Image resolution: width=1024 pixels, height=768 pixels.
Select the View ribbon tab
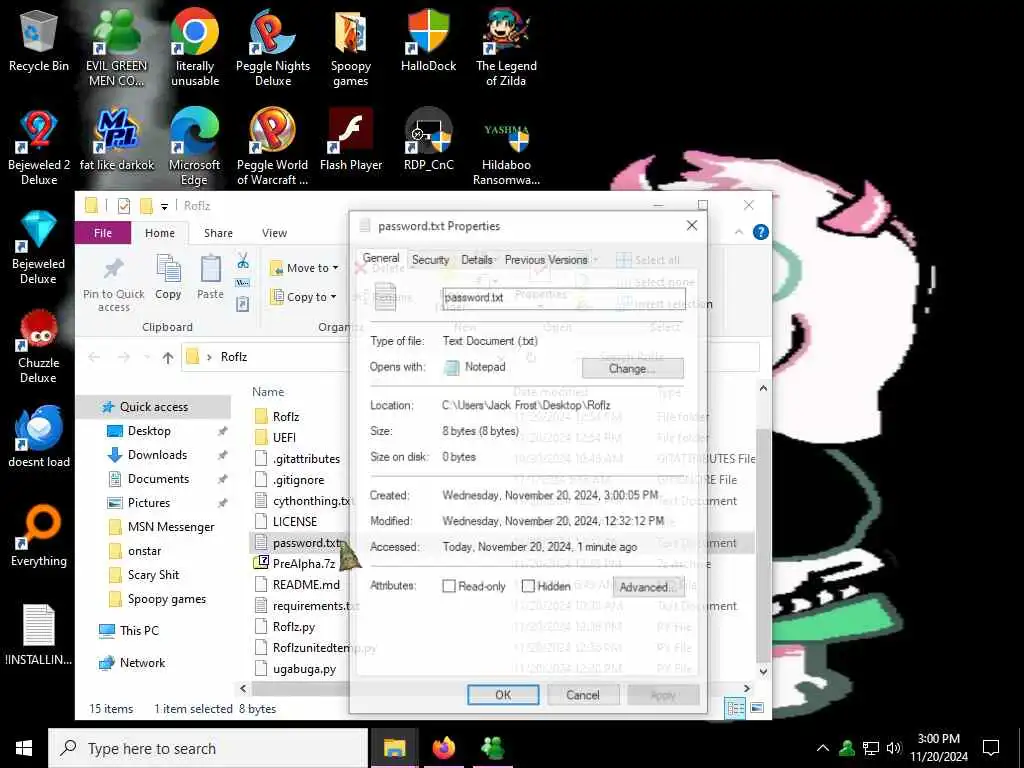(x=274, y=232)
